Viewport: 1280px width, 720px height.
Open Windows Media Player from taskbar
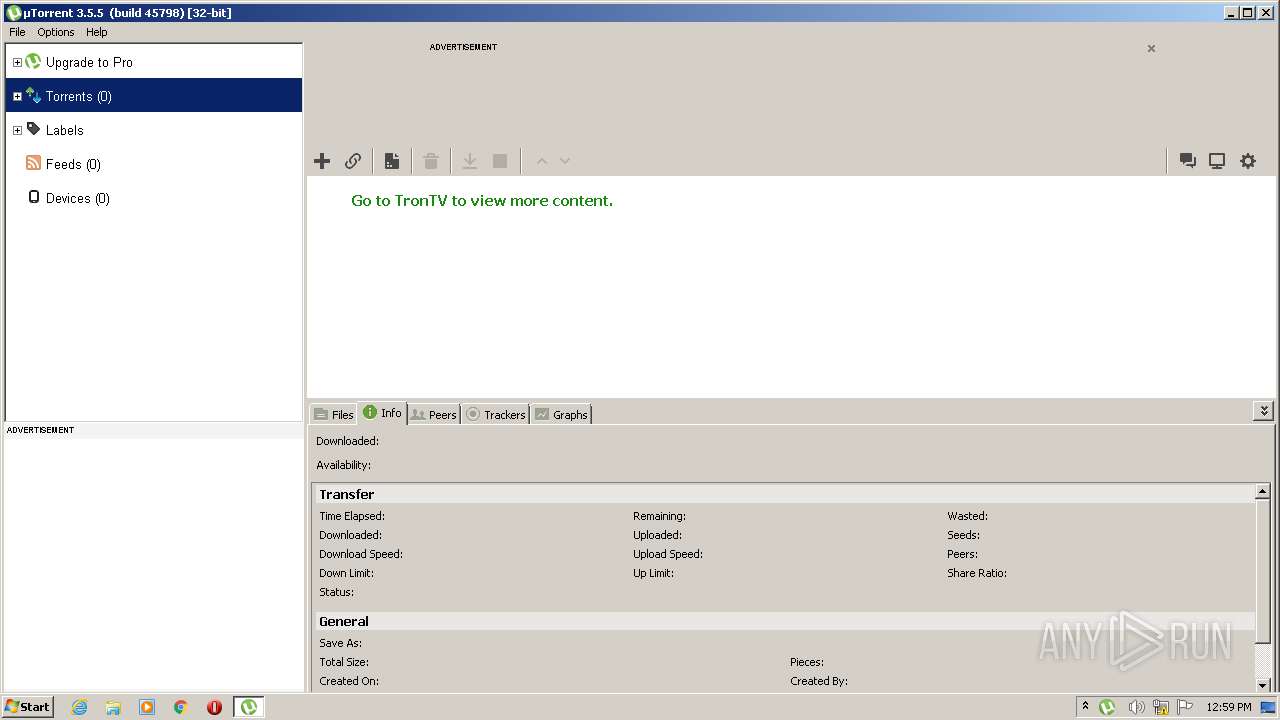tap(147, 707)
